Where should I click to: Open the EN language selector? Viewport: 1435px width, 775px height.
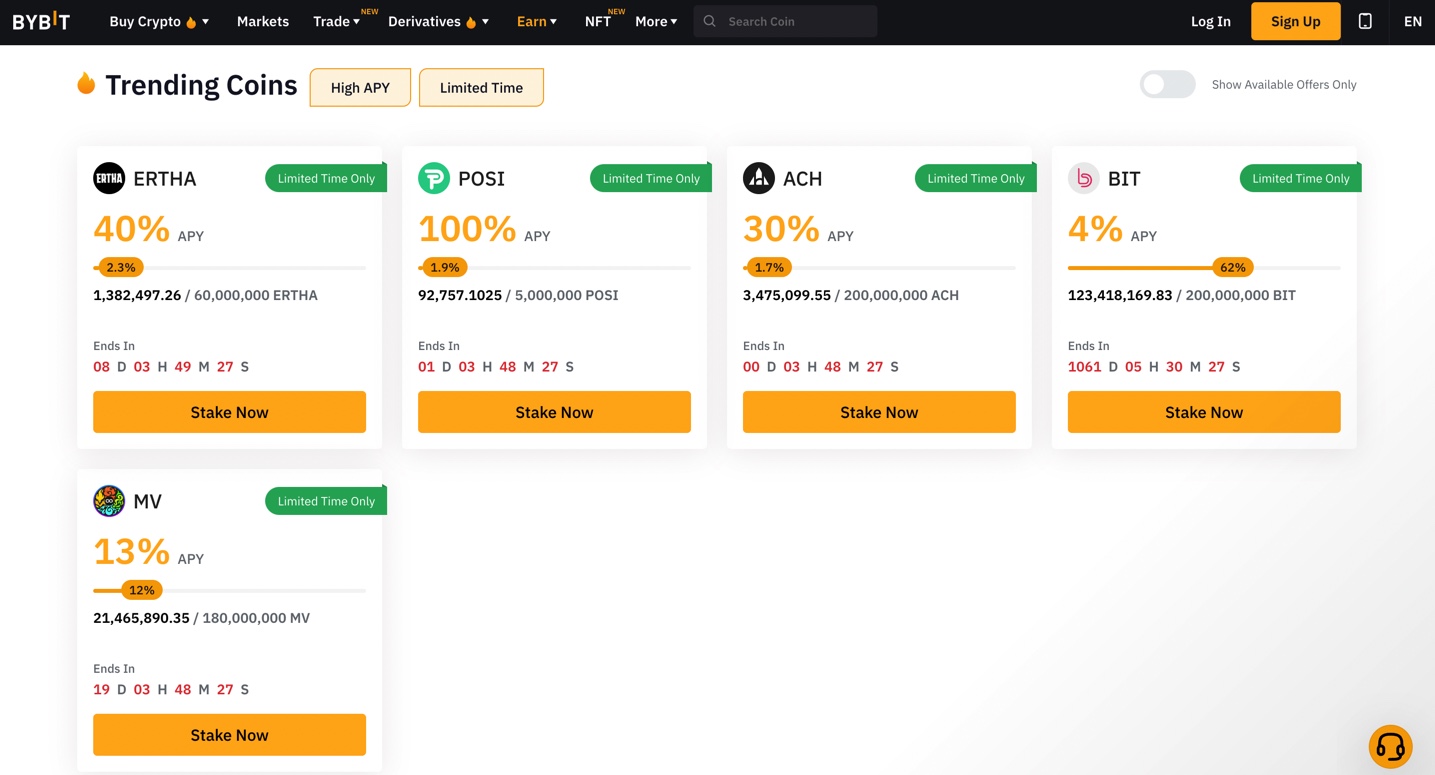click(x=1412, y=21)
